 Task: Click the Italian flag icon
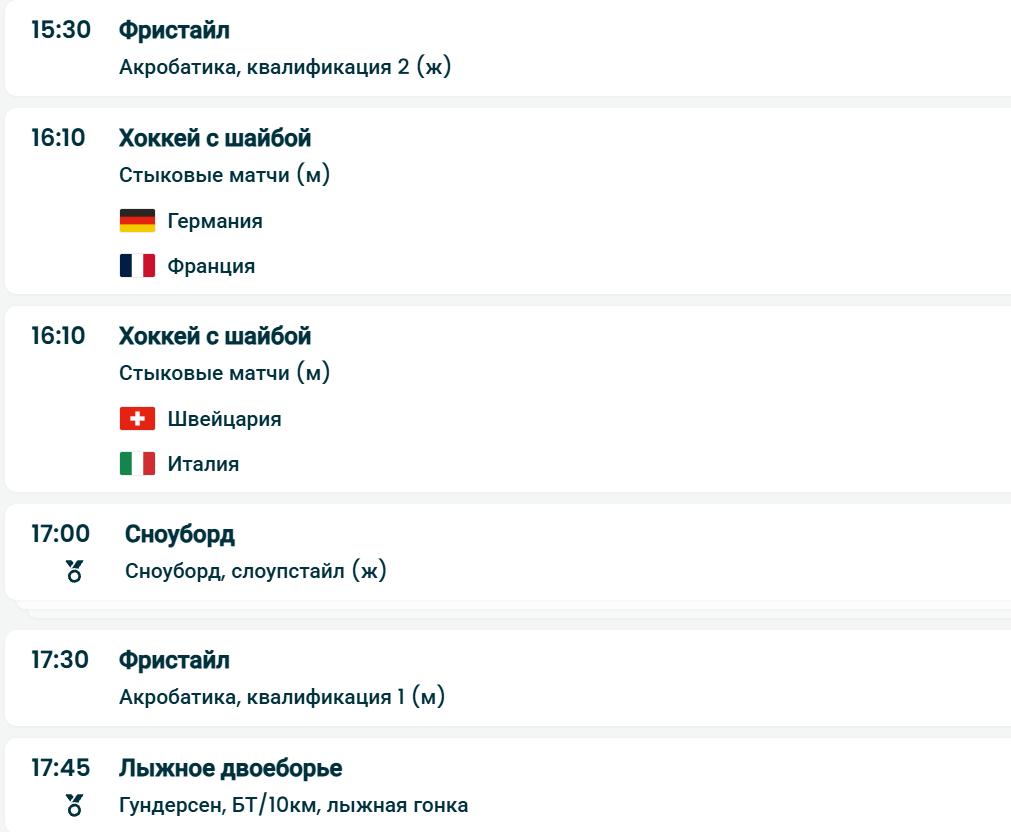(137, 464)
